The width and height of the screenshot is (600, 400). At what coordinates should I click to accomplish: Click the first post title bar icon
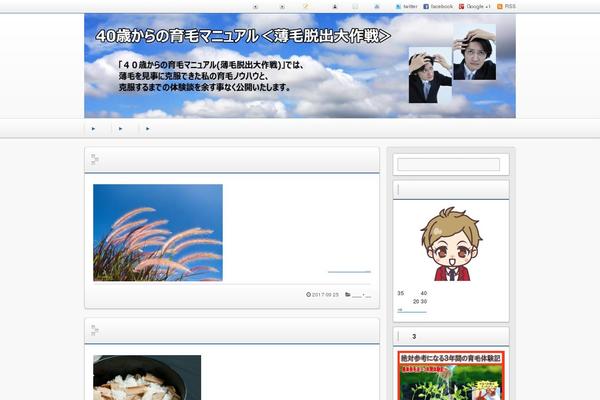coord(95,159)
